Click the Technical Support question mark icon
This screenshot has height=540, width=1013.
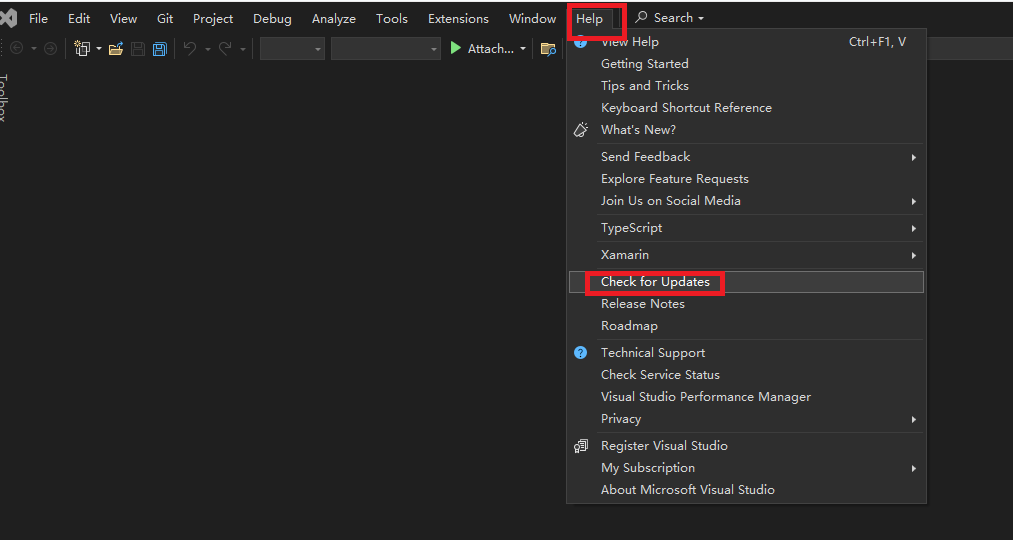[581, 353]
